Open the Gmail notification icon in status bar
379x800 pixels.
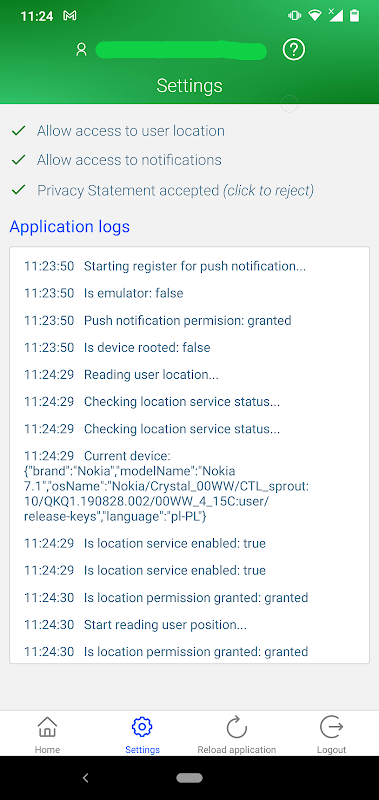tap(70, 16)
